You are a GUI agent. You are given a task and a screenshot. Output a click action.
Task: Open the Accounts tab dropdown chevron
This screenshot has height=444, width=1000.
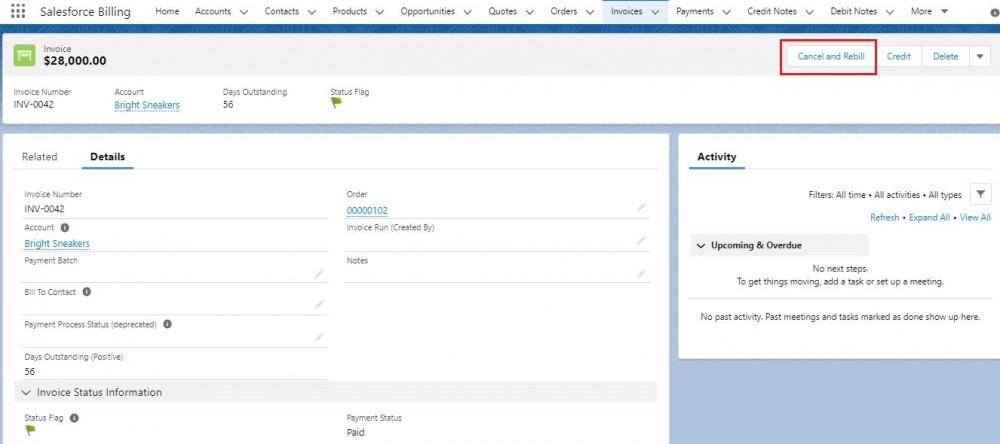243,11
